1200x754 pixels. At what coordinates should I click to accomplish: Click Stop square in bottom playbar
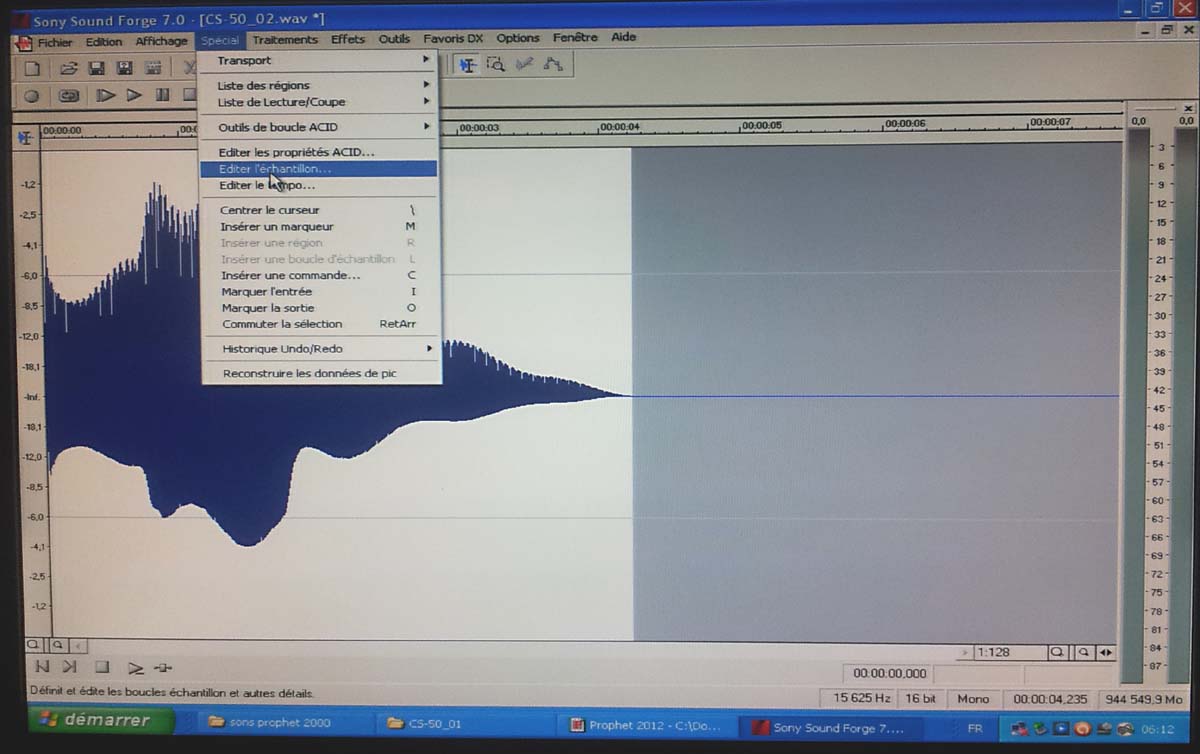[x=102, y=667]
